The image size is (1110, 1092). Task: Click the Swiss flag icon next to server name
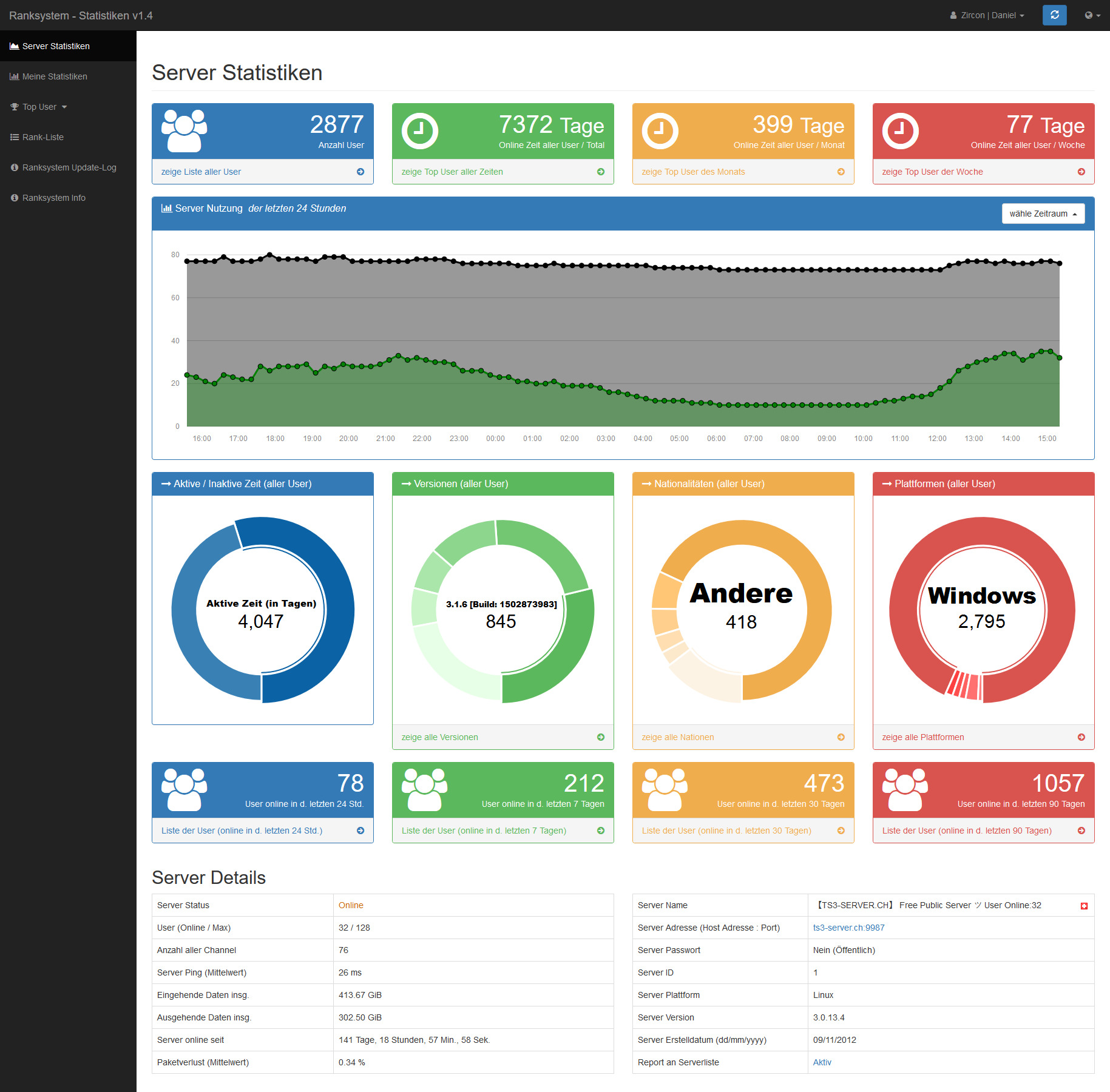[1084, 906]
